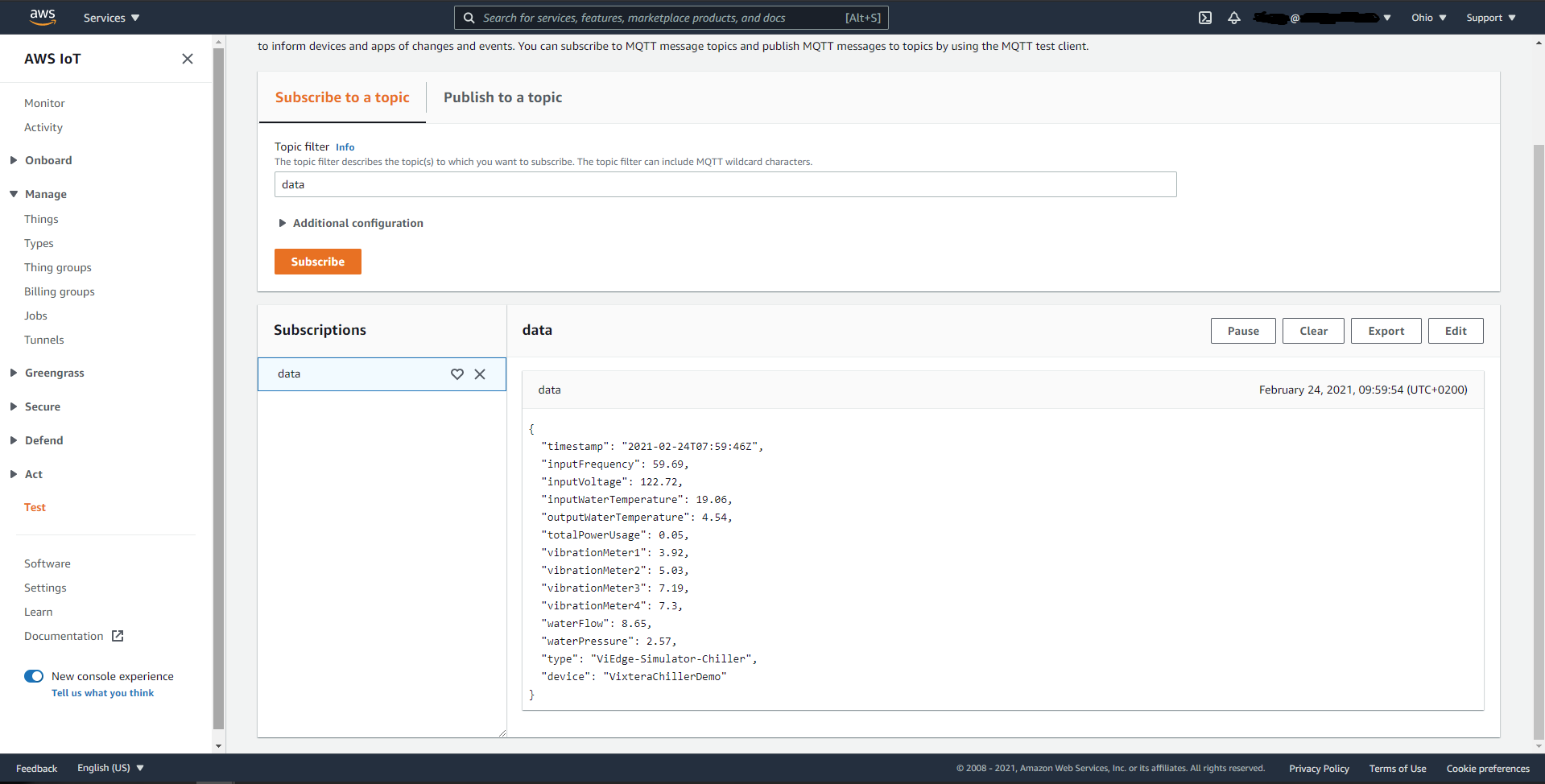The width and height of the screenshot is (1545, 784).
Task: Open the Services dropdown menu
Action: click(x=111, y=18)
